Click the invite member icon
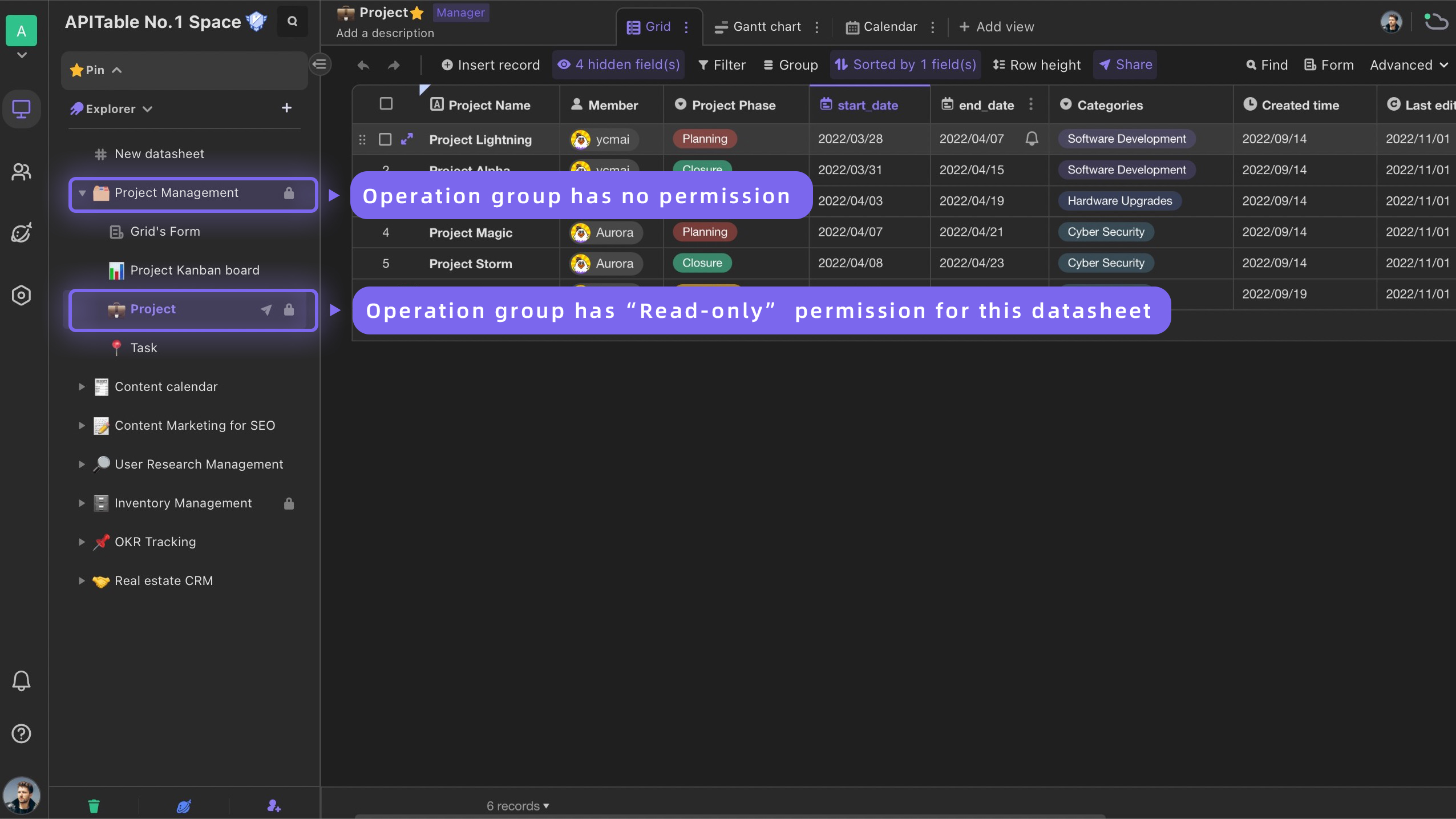1456x819 pixels. coord(274,806)
